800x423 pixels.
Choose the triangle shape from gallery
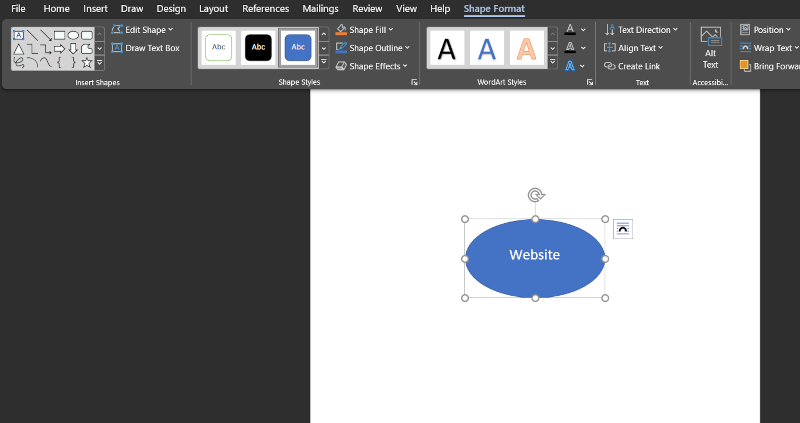pyautogui.click(x=18, y=48)
